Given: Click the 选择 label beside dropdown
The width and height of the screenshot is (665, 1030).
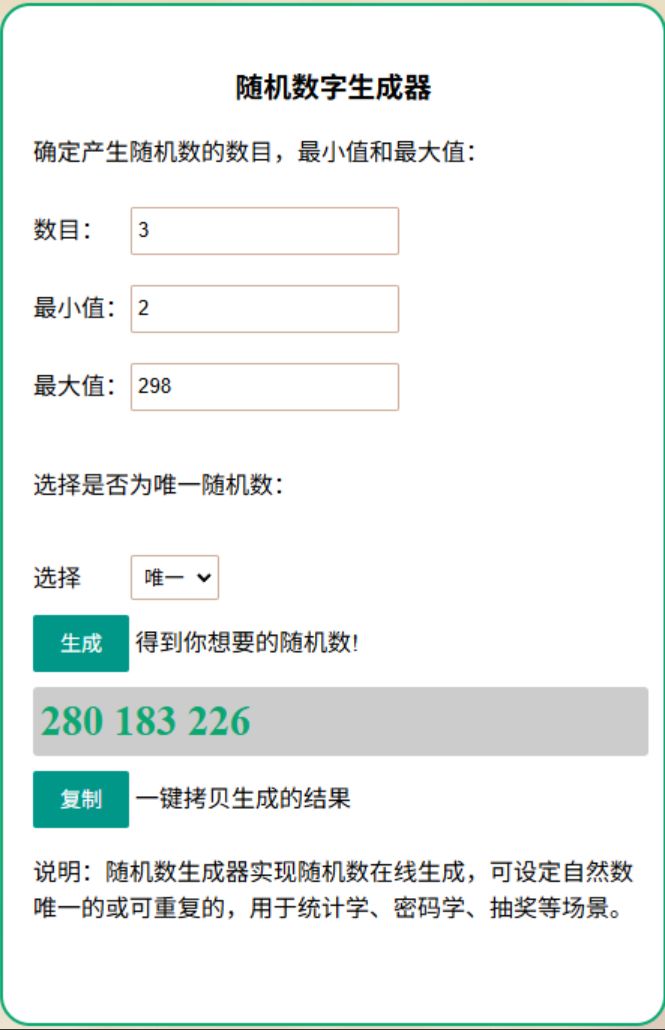Looking at the screenshot, I should [57, 578].
